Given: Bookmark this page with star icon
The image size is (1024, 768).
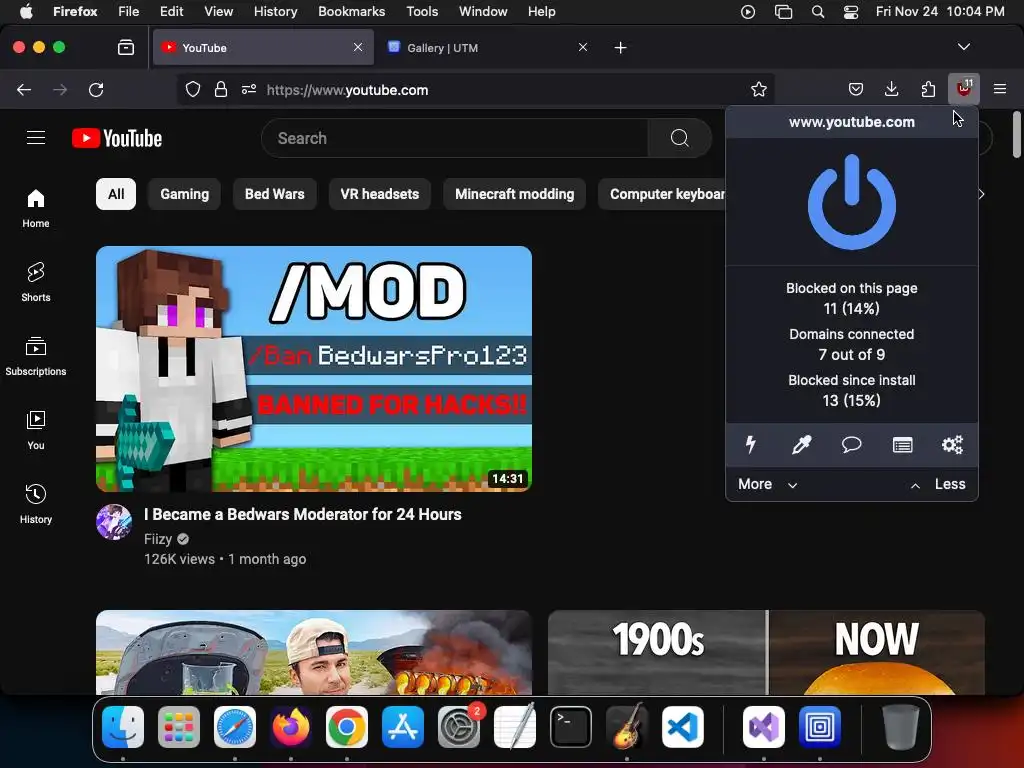Looking at the screenshot, I should pyautogui.click(x=758, y=89).
